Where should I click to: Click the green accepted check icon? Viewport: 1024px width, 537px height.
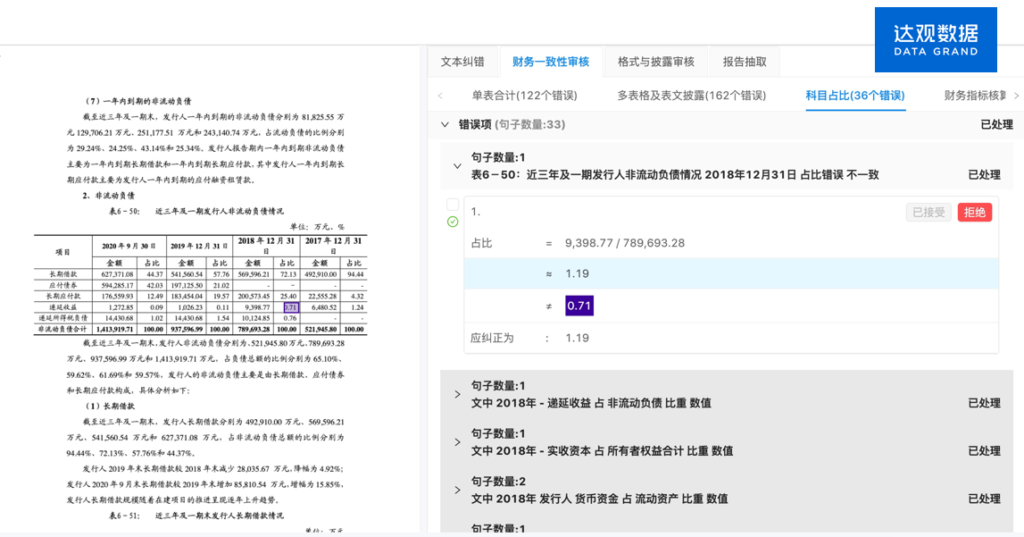coord(452,222)
